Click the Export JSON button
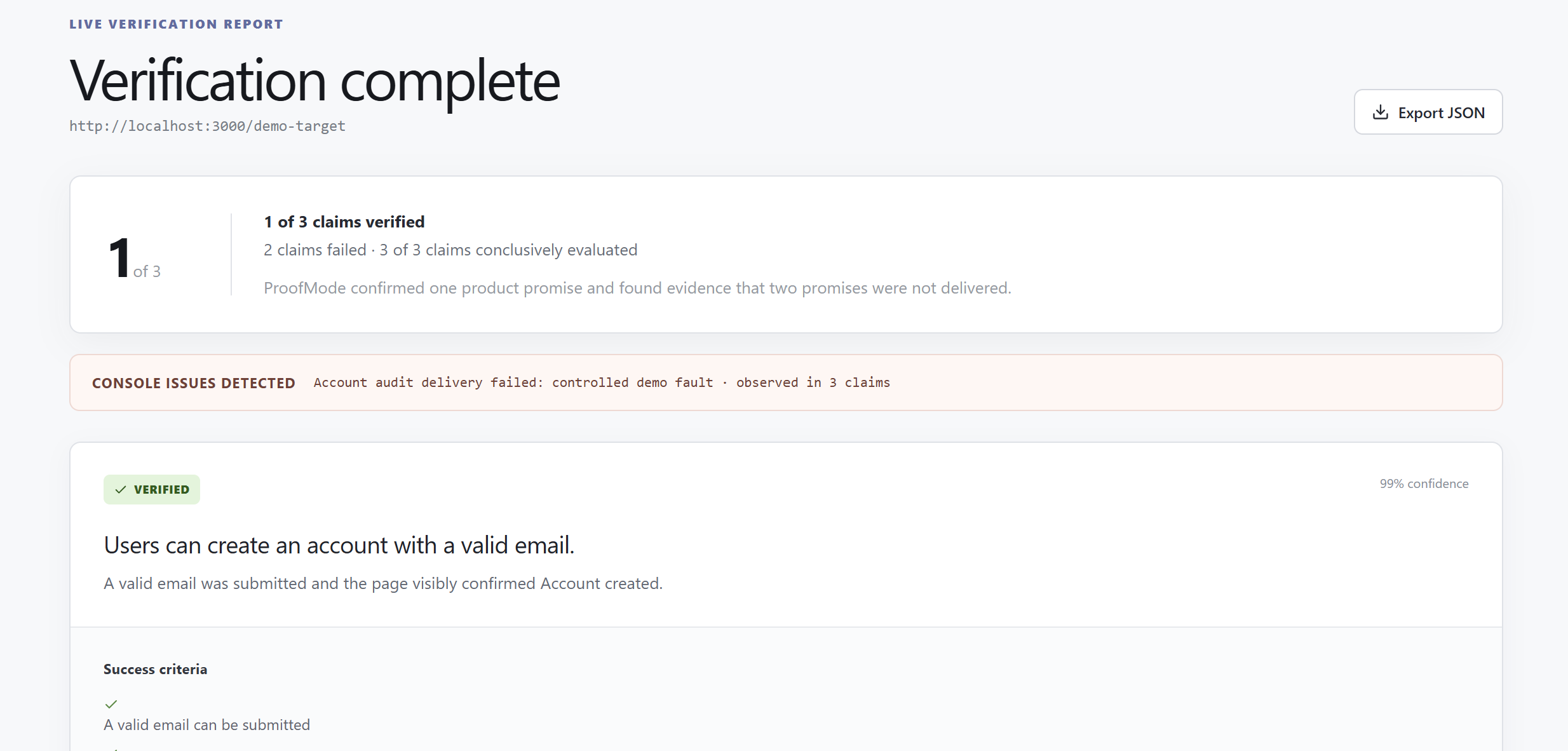This screenshot has height=751, width=1568. pyautogui.click(x=1428, y=112)
